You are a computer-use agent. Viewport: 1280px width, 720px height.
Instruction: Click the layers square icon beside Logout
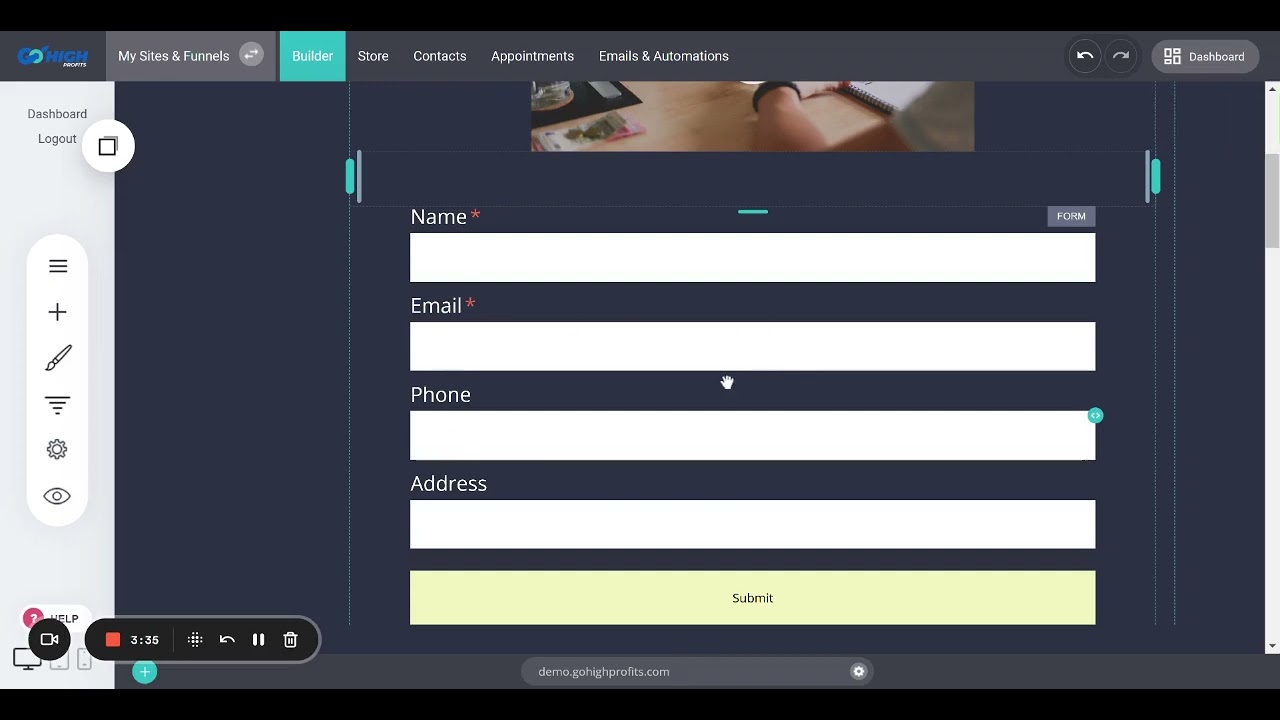point(108,146)
